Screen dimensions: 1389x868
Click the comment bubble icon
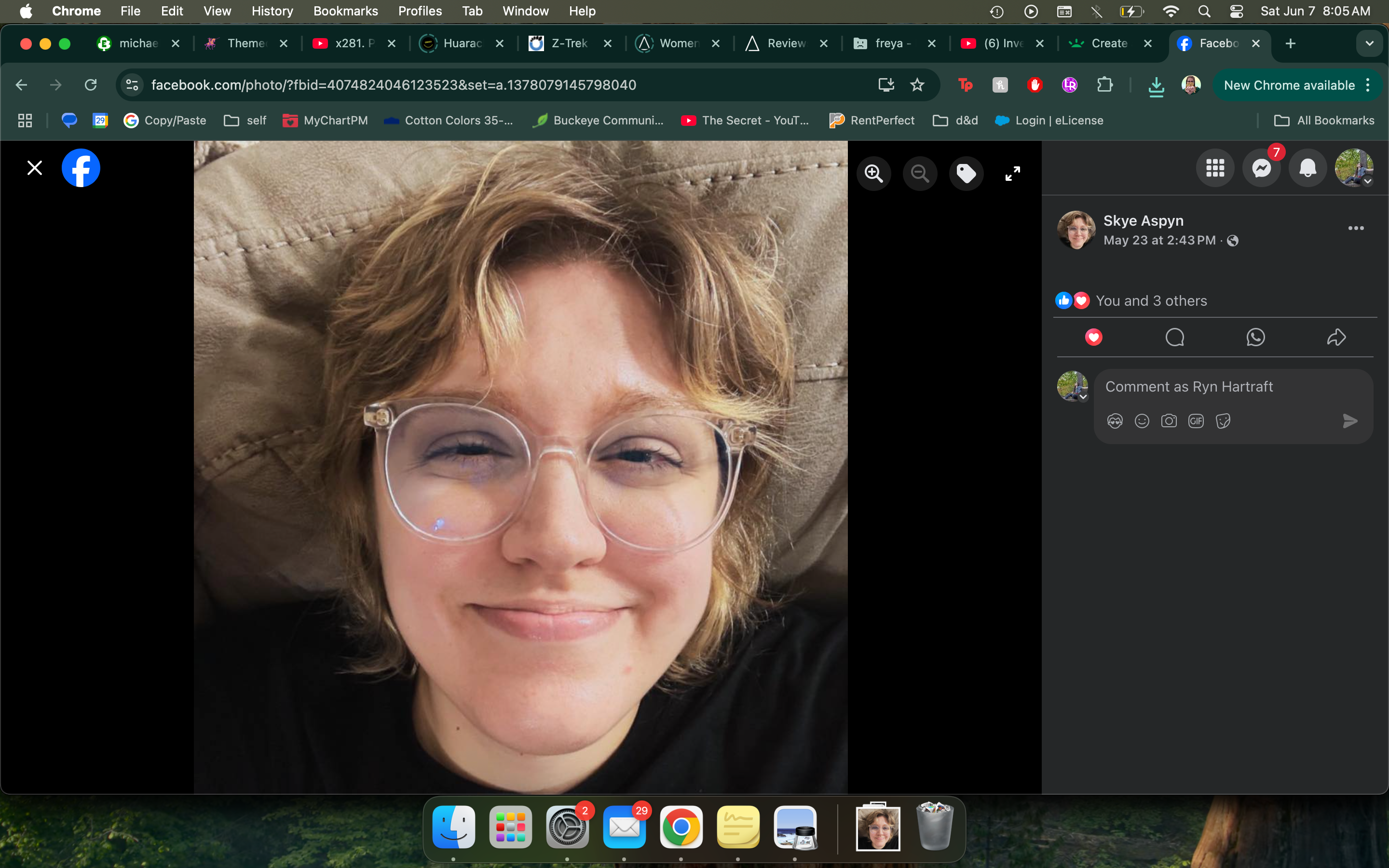click(1174, 338)
